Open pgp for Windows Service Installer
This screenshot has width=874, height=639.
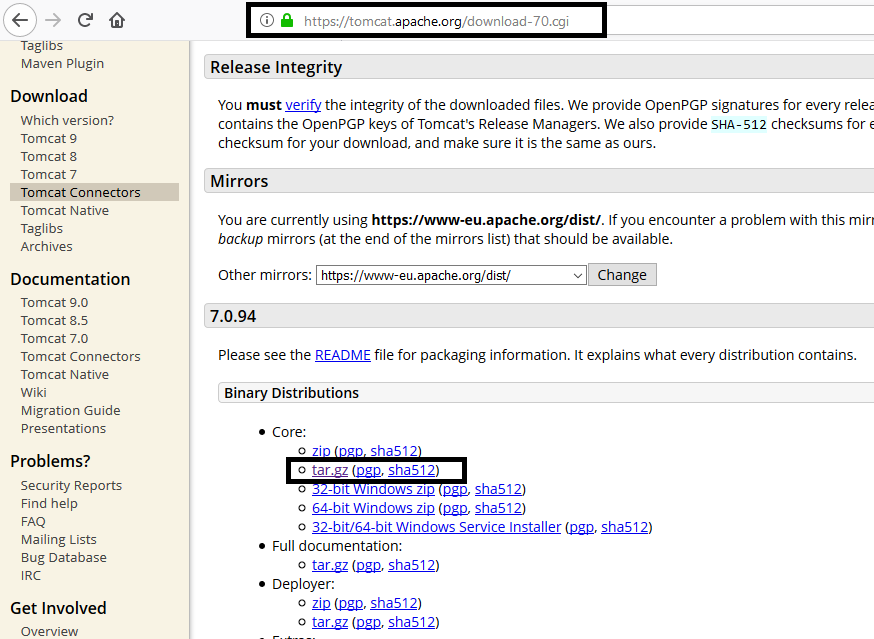(x=581, y=527)
